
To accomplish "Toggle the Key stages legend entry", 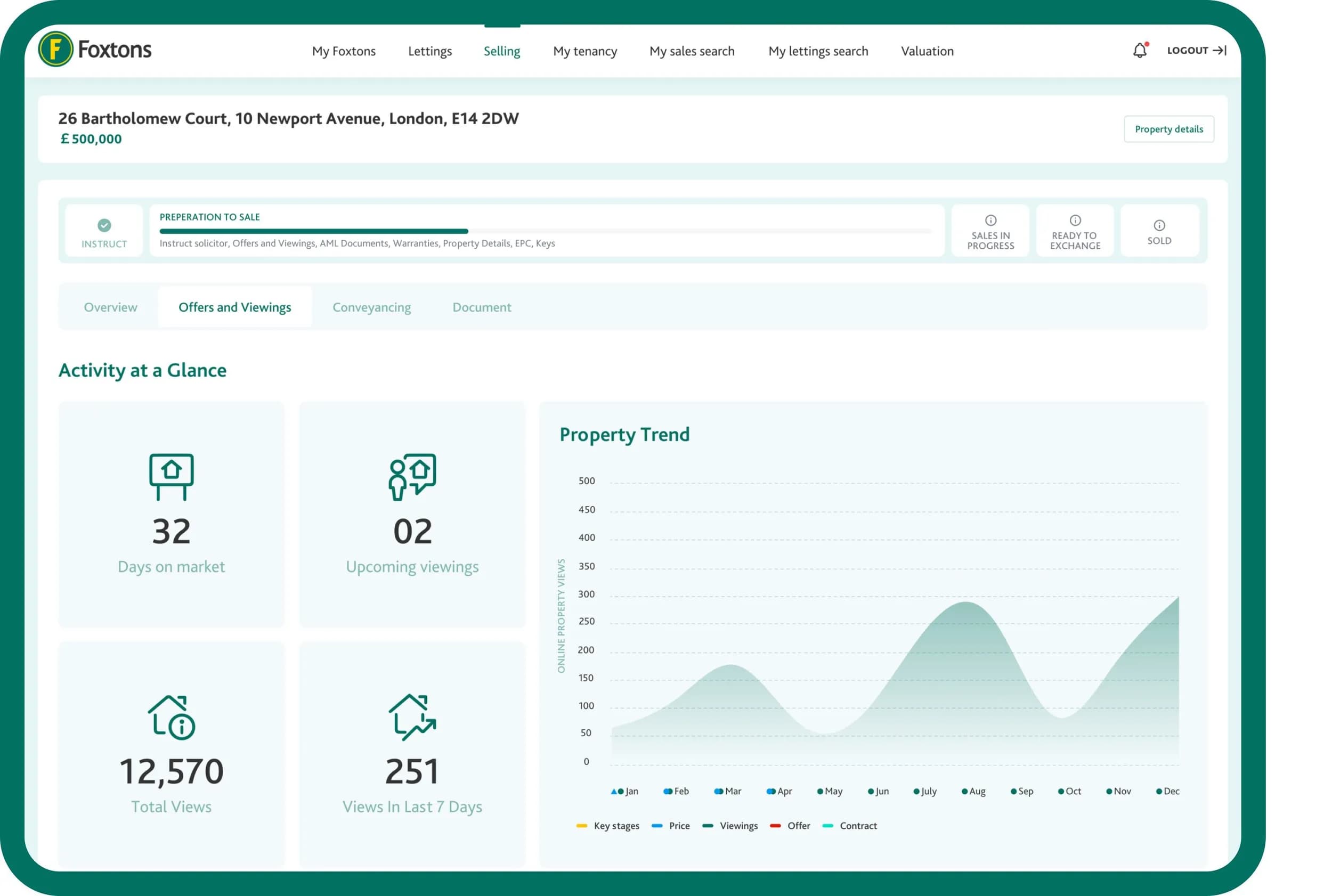I will click(608, 826).
